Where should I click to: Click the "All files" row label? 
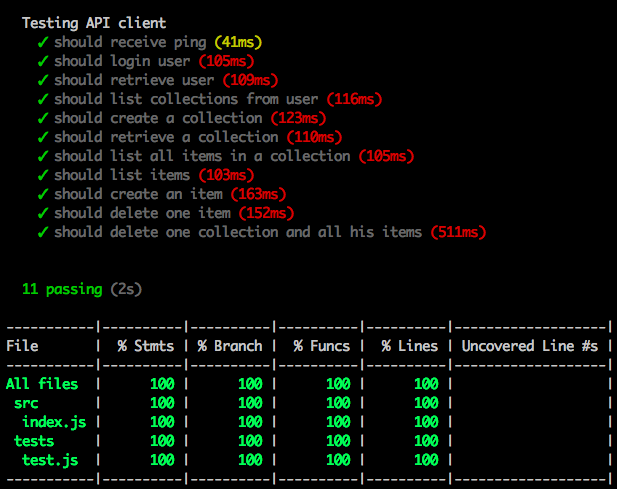(42, 384)
